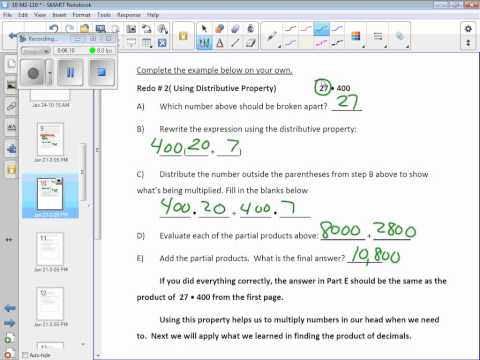This screenshot has width=480, height=360.
Task: Stop the screen recording
Action: coord(102,72)
